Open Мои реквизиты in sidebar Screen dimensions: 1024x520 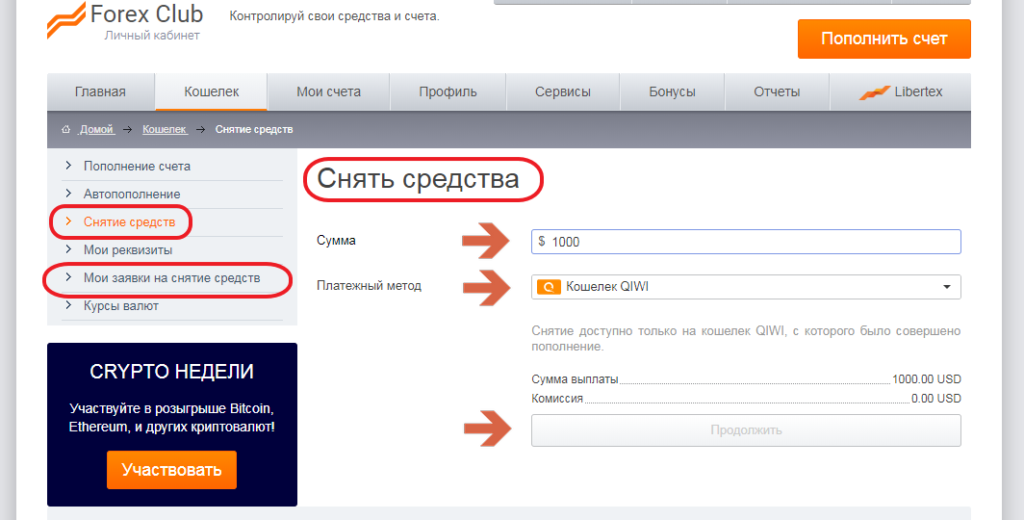pyautogui.click(x=128, y=250)
